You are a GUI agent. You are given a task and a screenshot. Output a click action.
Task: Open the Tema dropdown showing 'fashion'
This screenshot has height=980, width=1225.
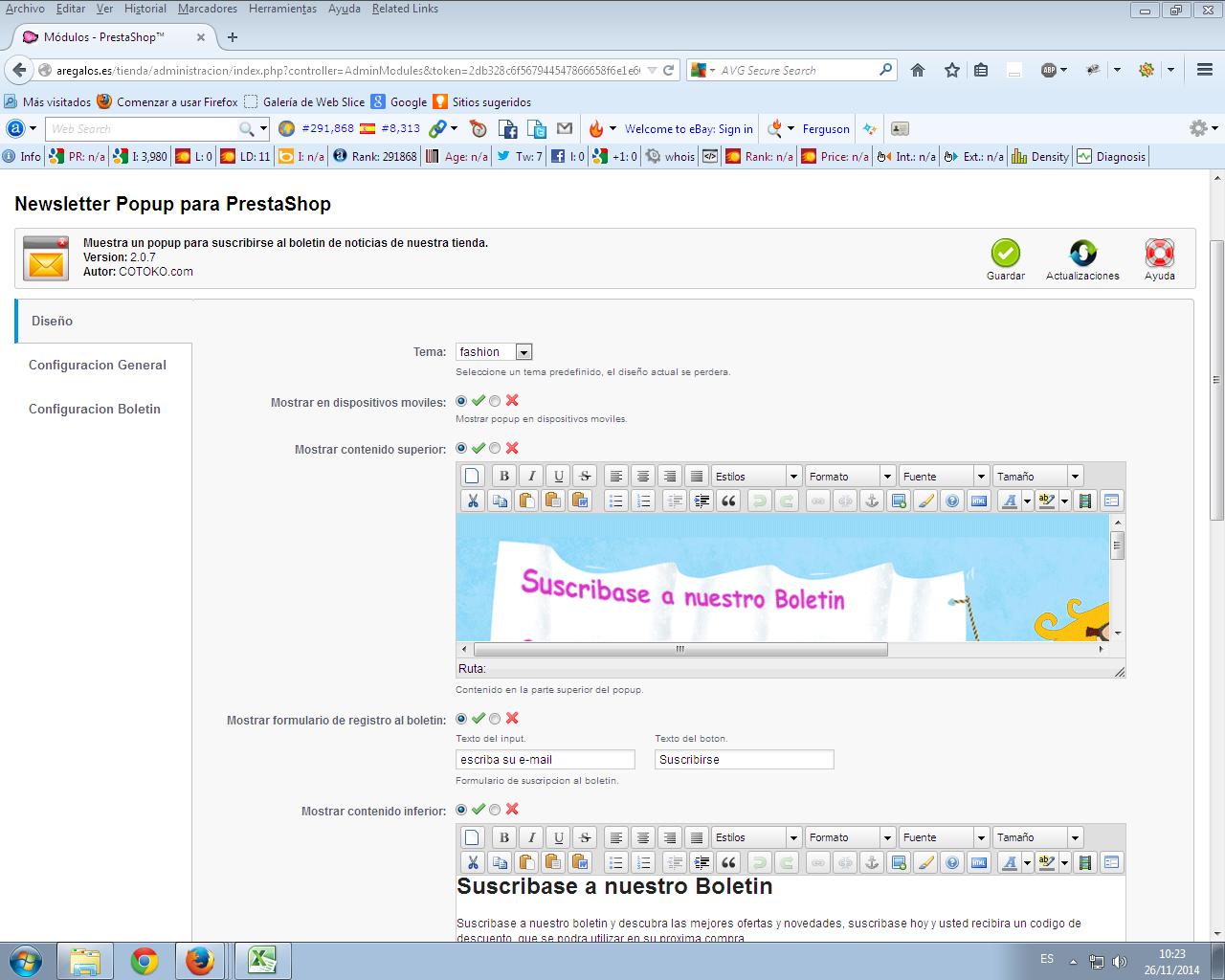click(494, 352)
